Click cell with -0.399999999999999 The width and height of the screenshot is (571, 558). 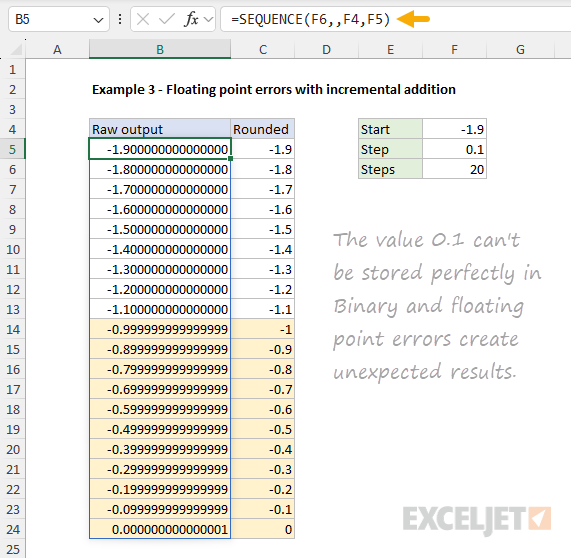(x=160, y=449)
